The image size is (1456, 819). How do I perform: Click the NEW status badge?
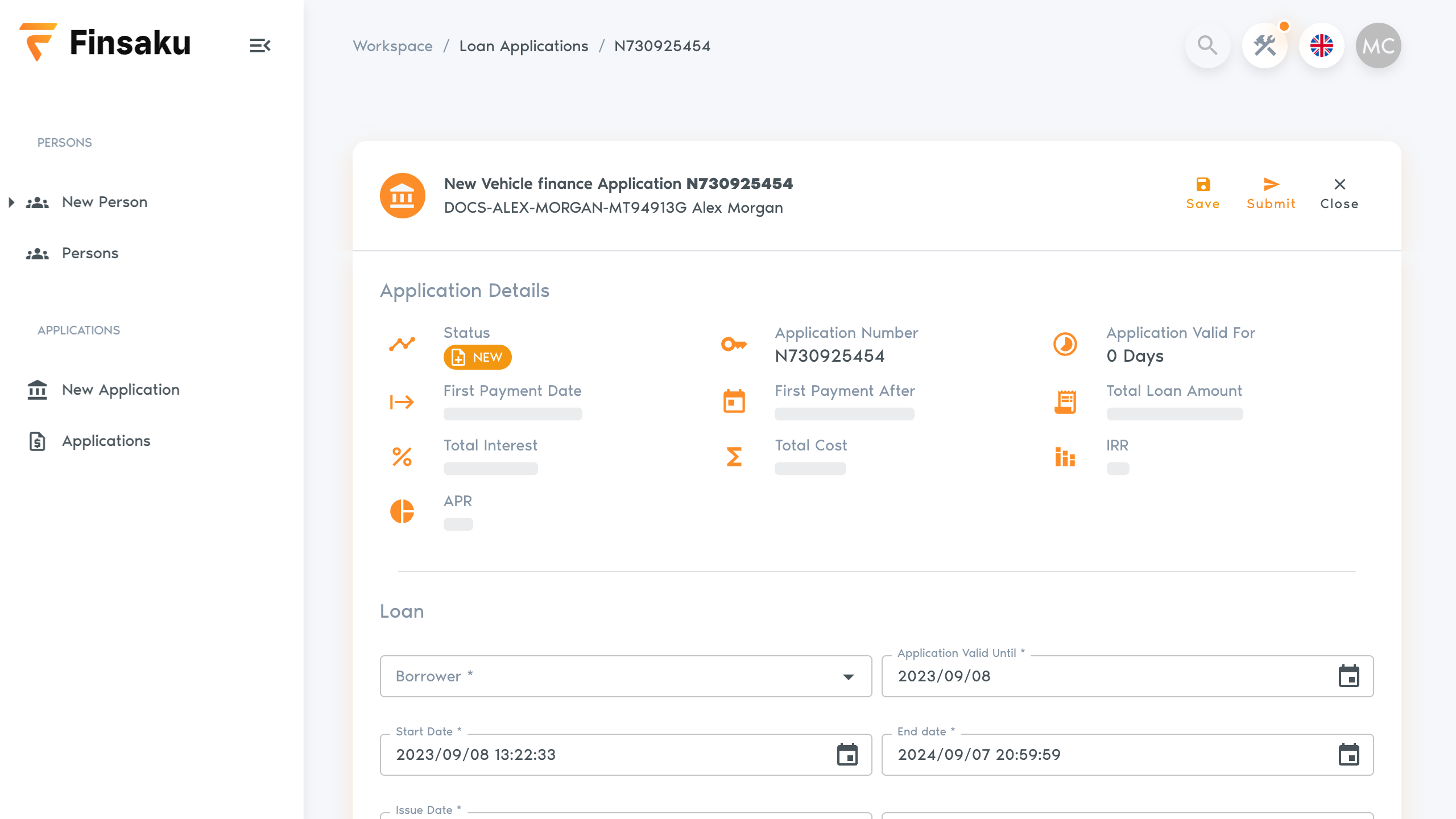pyautogui.click(x=477, y=357)
